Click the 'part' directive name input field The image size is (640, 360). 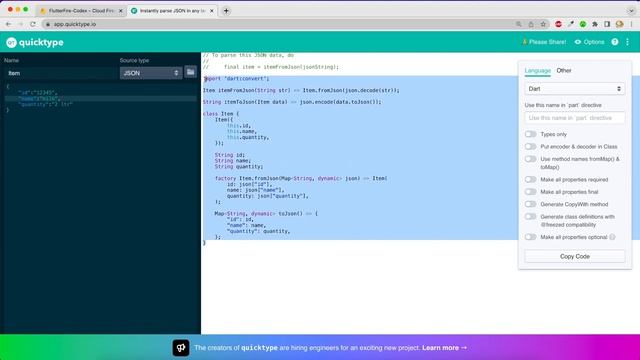(x=575, y=118)
